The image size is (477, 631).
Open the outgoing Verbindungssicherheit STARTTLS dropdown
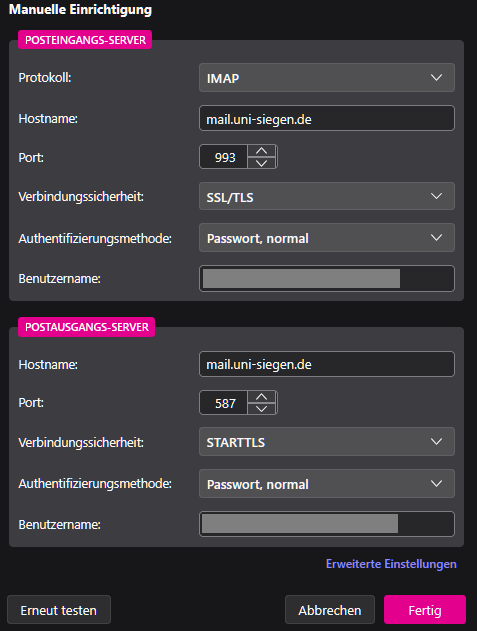click(x=326, y=442)
